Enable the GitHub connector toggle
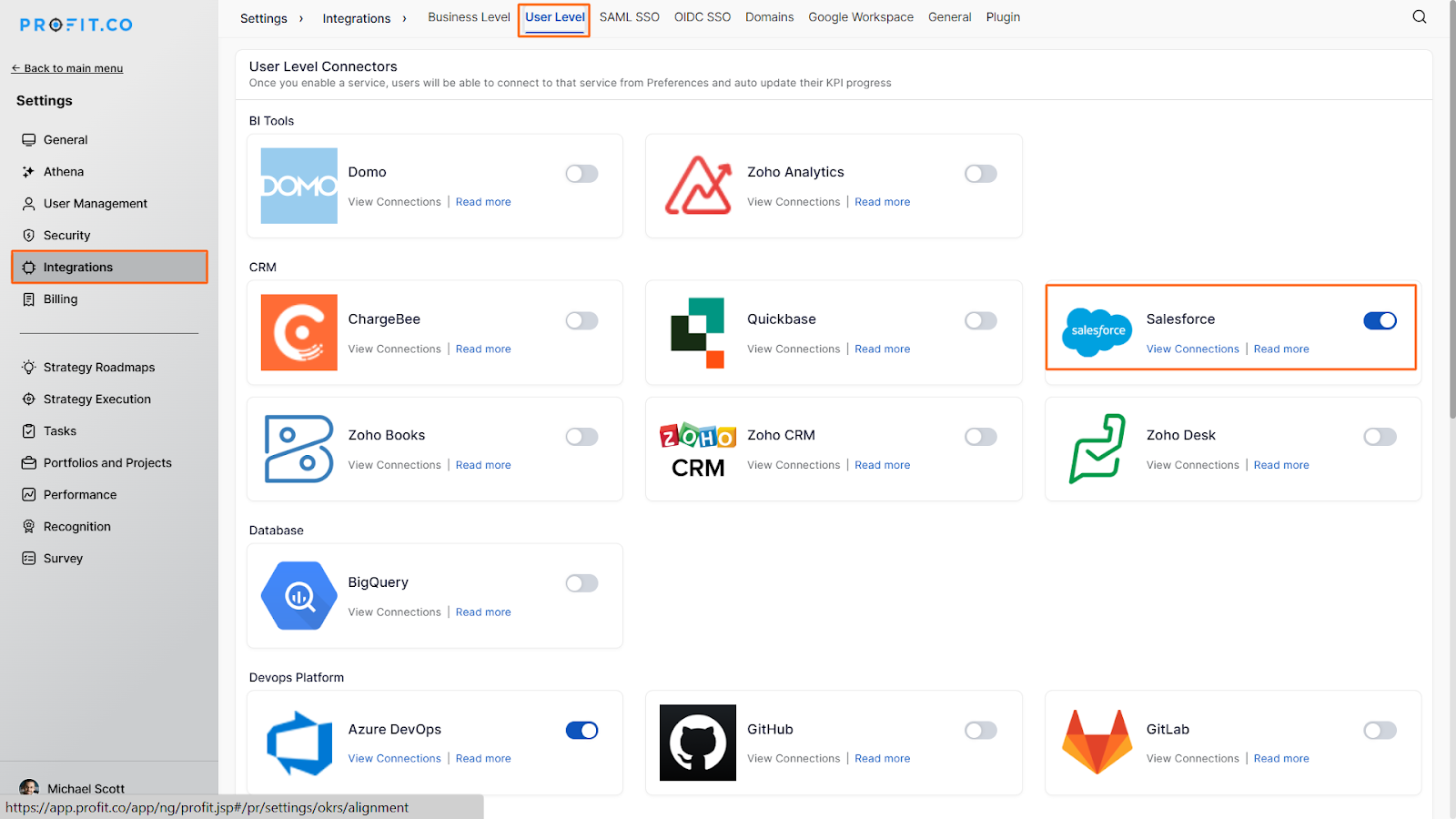Screen dimensions: 1456x819 pos(981,730)
